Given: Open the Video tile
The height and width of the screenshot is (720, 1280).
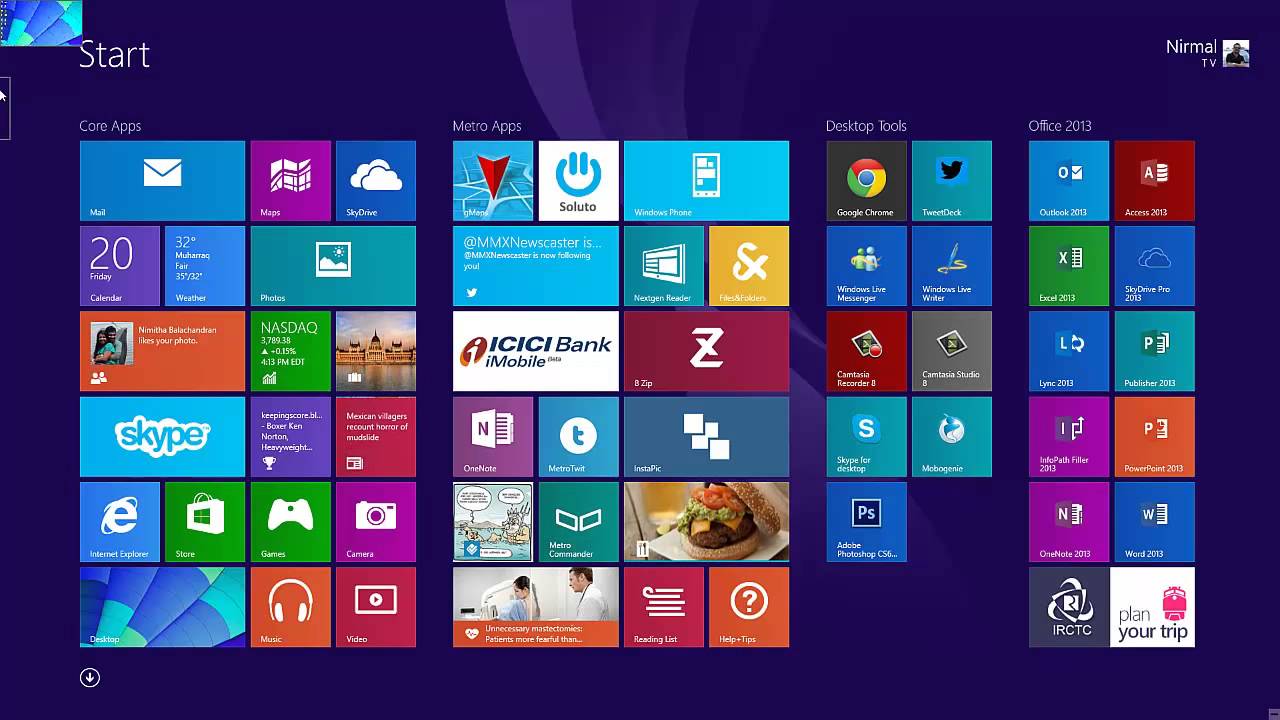Looking at the screenshot, I should tap(376, 607).
